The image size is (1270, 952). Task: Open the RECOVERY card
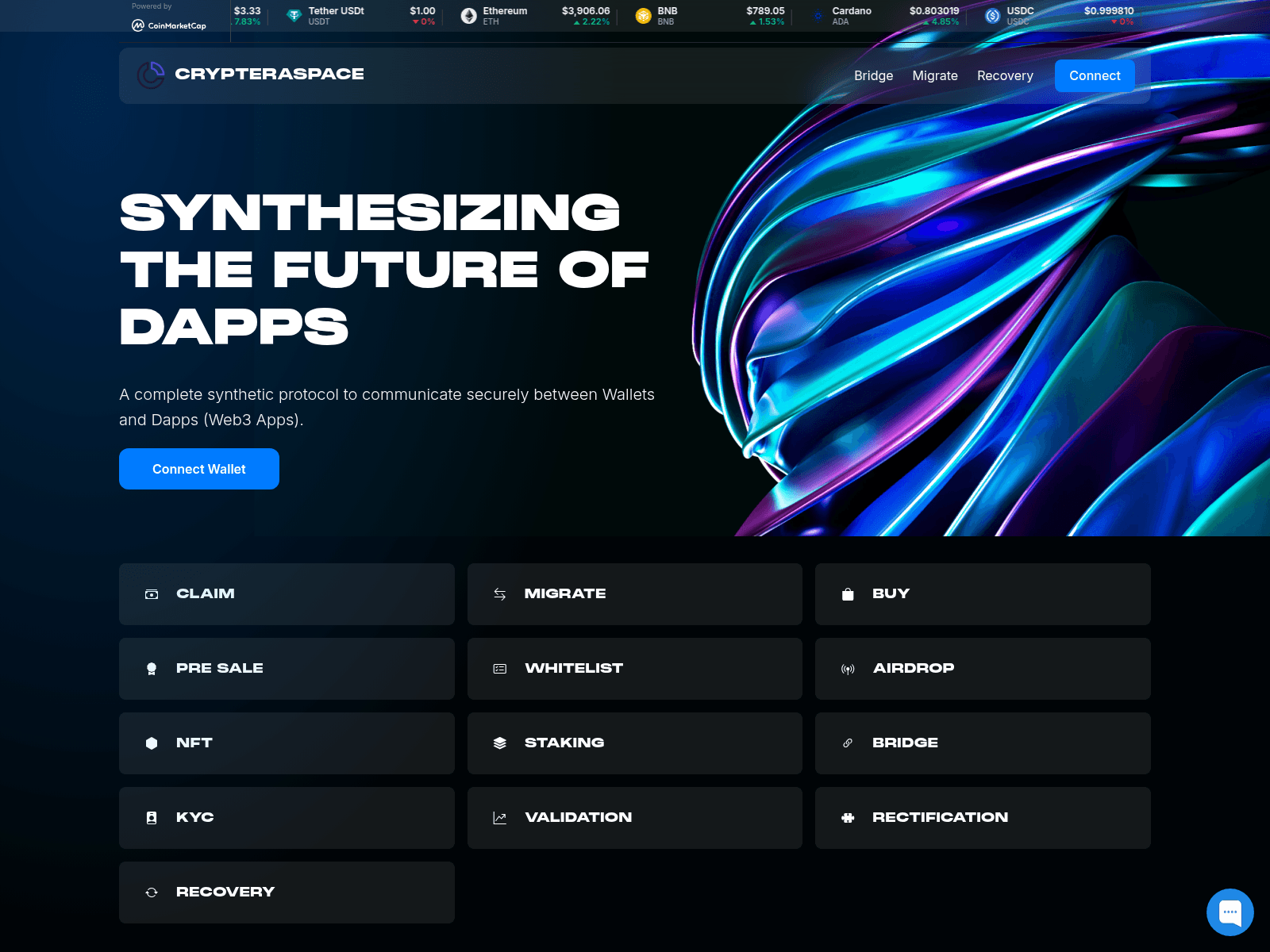coord(287,892)
